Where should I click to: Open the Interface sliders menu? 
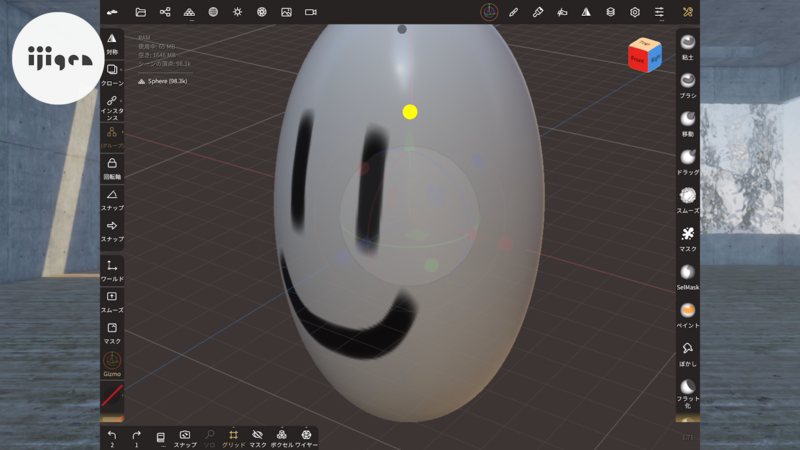coord(659,12)
